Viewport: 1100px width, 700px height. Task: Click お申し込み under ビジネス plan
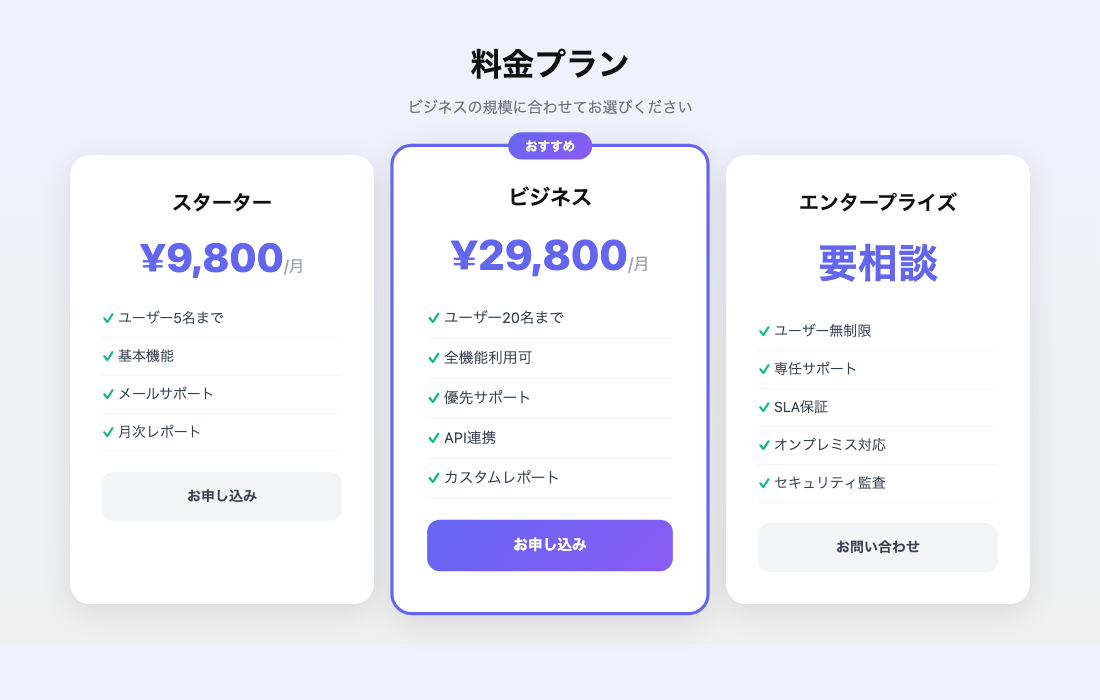pyautogui.click(x=550, y=545)
